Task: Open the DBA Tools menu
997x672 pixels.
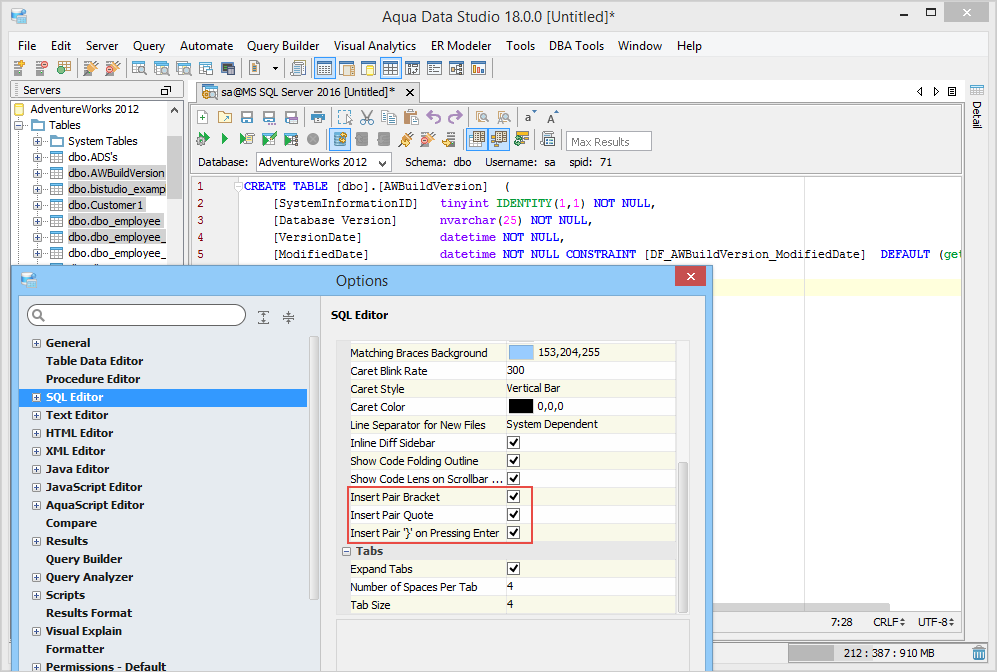Action: (576, 46)
